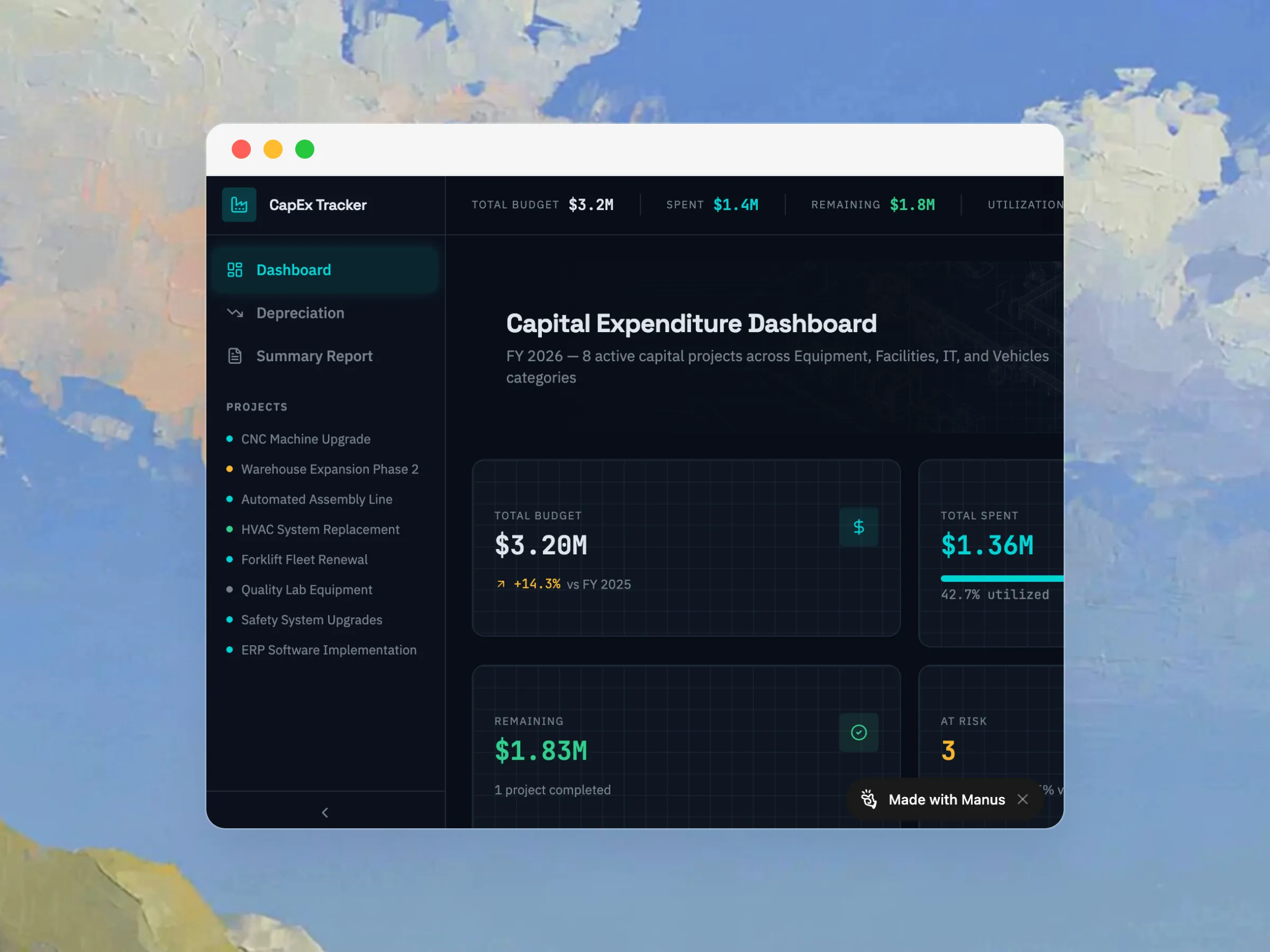1270x952 pixels.
Task: Click the Dashboard grid icon
Action: pos(235,270)
